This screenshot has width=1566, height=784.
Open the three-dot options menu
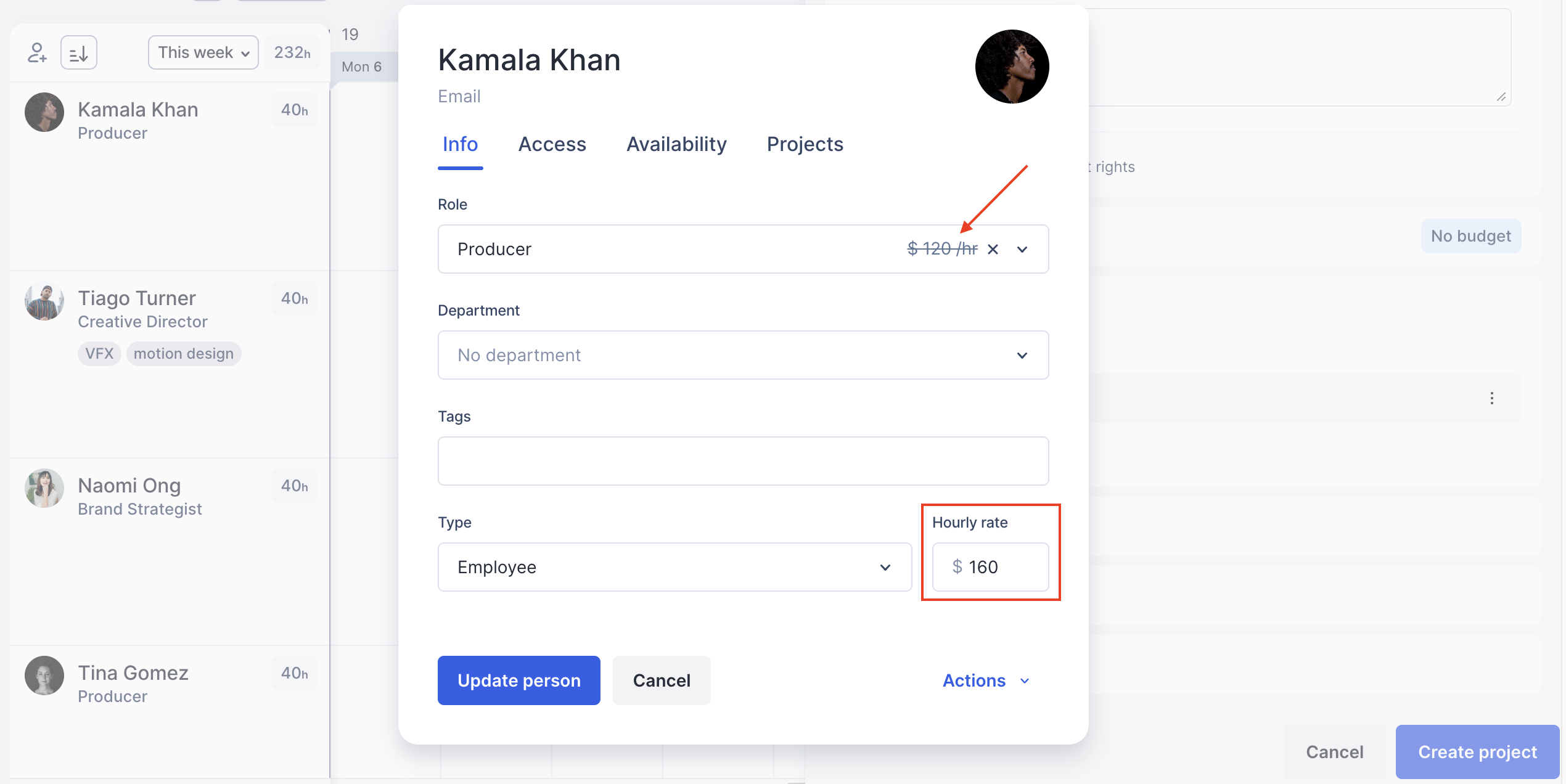coord(1492,398)
